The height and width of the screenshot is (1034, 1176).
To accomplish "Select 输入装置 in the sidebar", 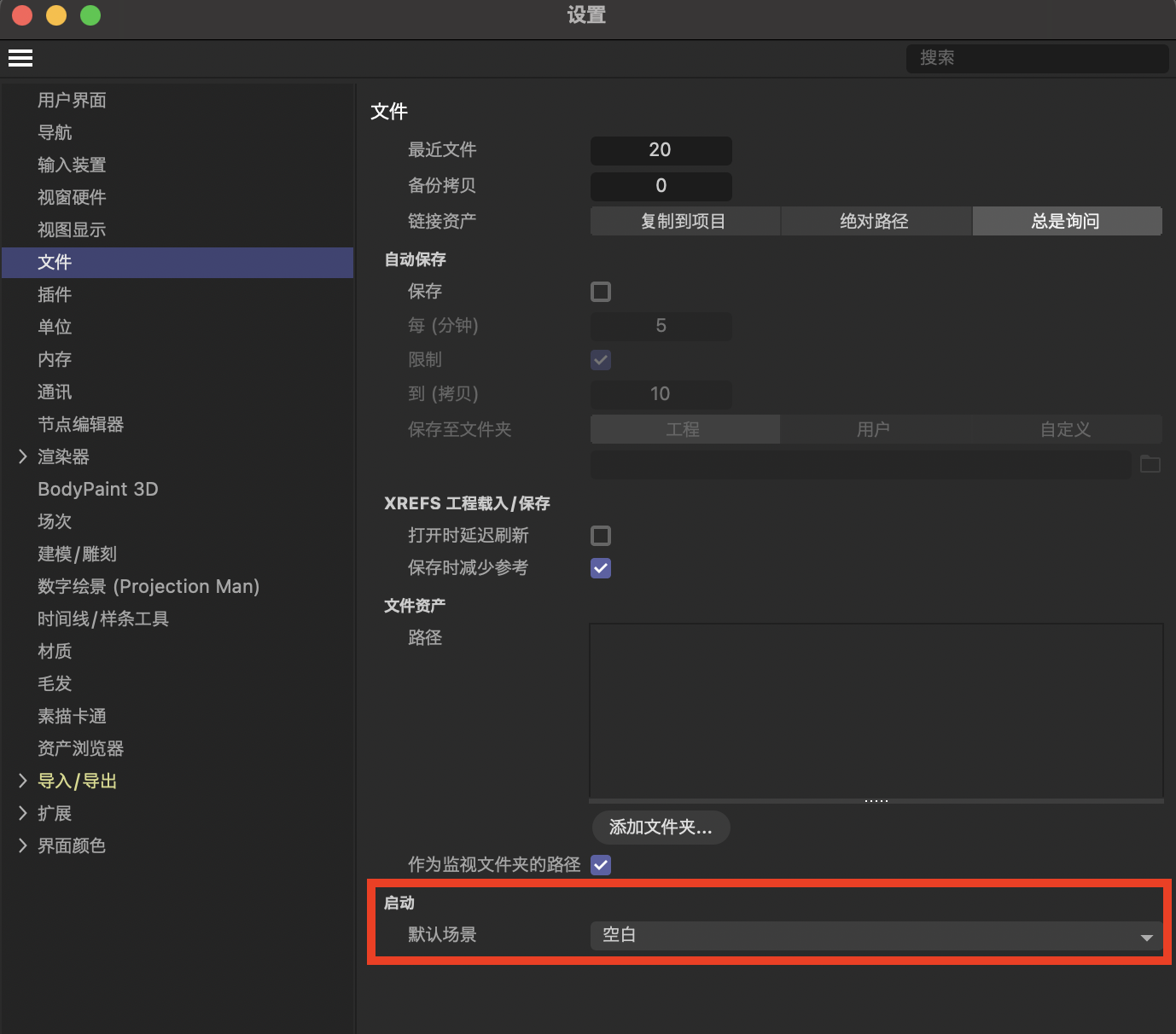I will click(72, 165).
